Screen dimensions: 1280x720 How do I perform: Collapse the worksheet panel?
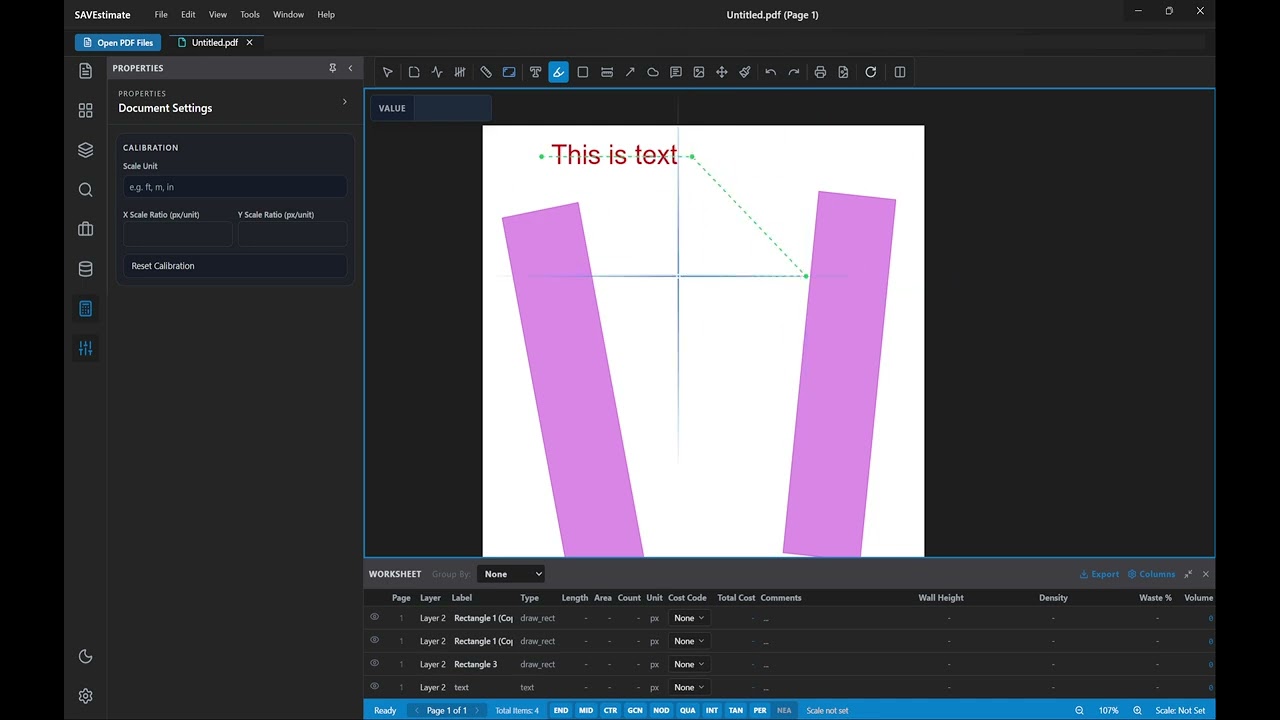tap(1188, 574)
